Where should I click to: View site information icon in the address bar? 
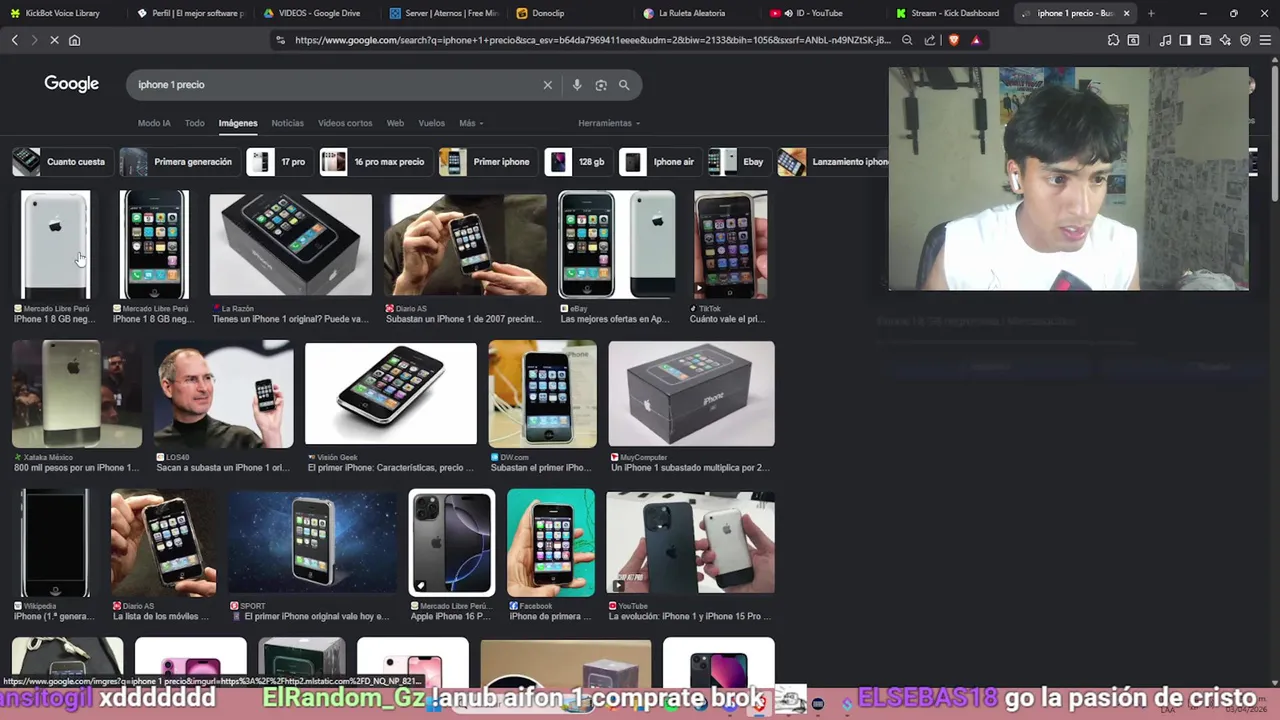pyautogui.click(x=280, y=40)
